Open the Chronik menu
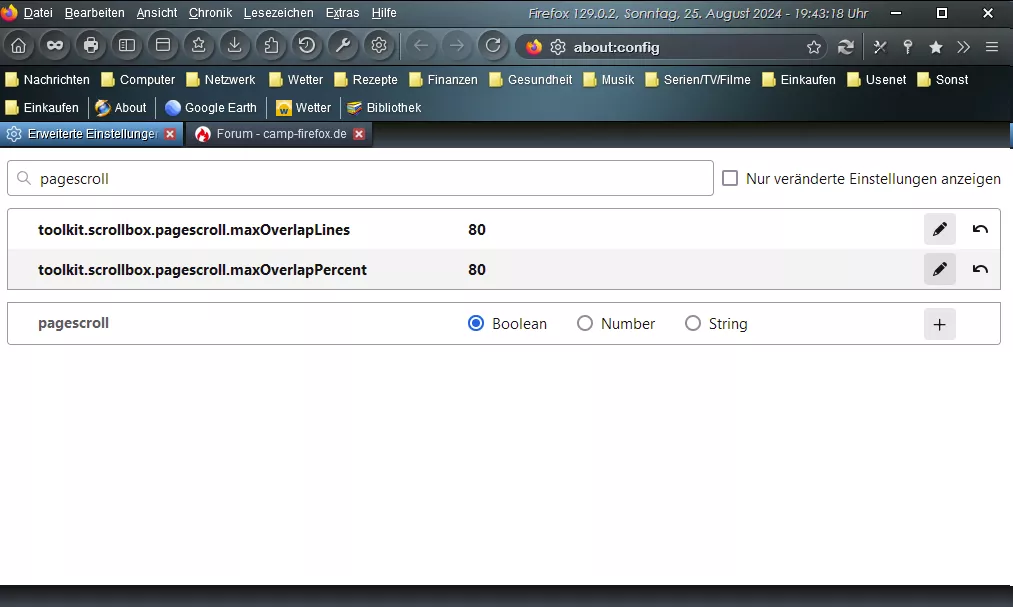 pos(210,13)
